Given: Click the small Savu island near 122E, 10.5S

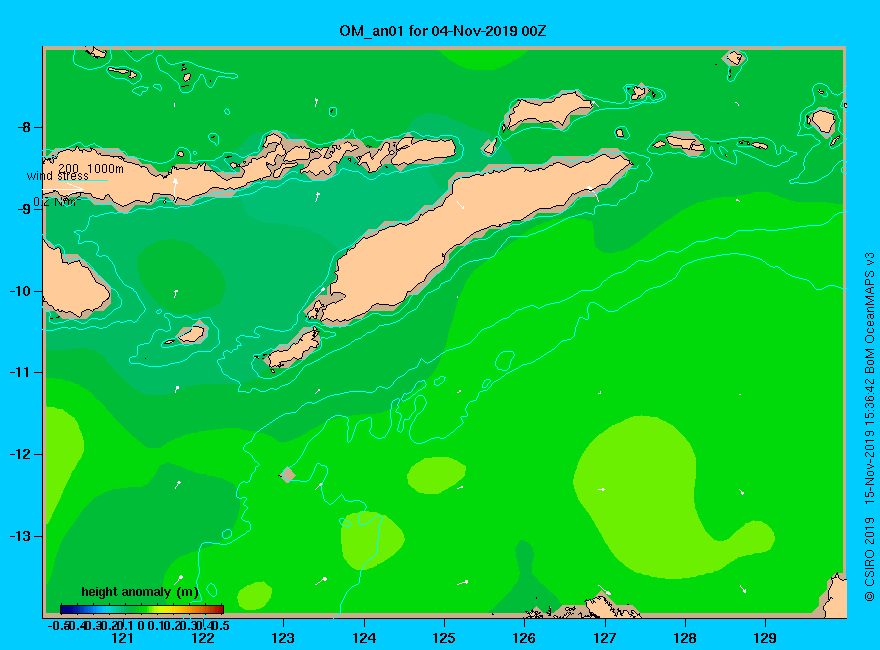Looking at the screenshot, I should 191,334.
